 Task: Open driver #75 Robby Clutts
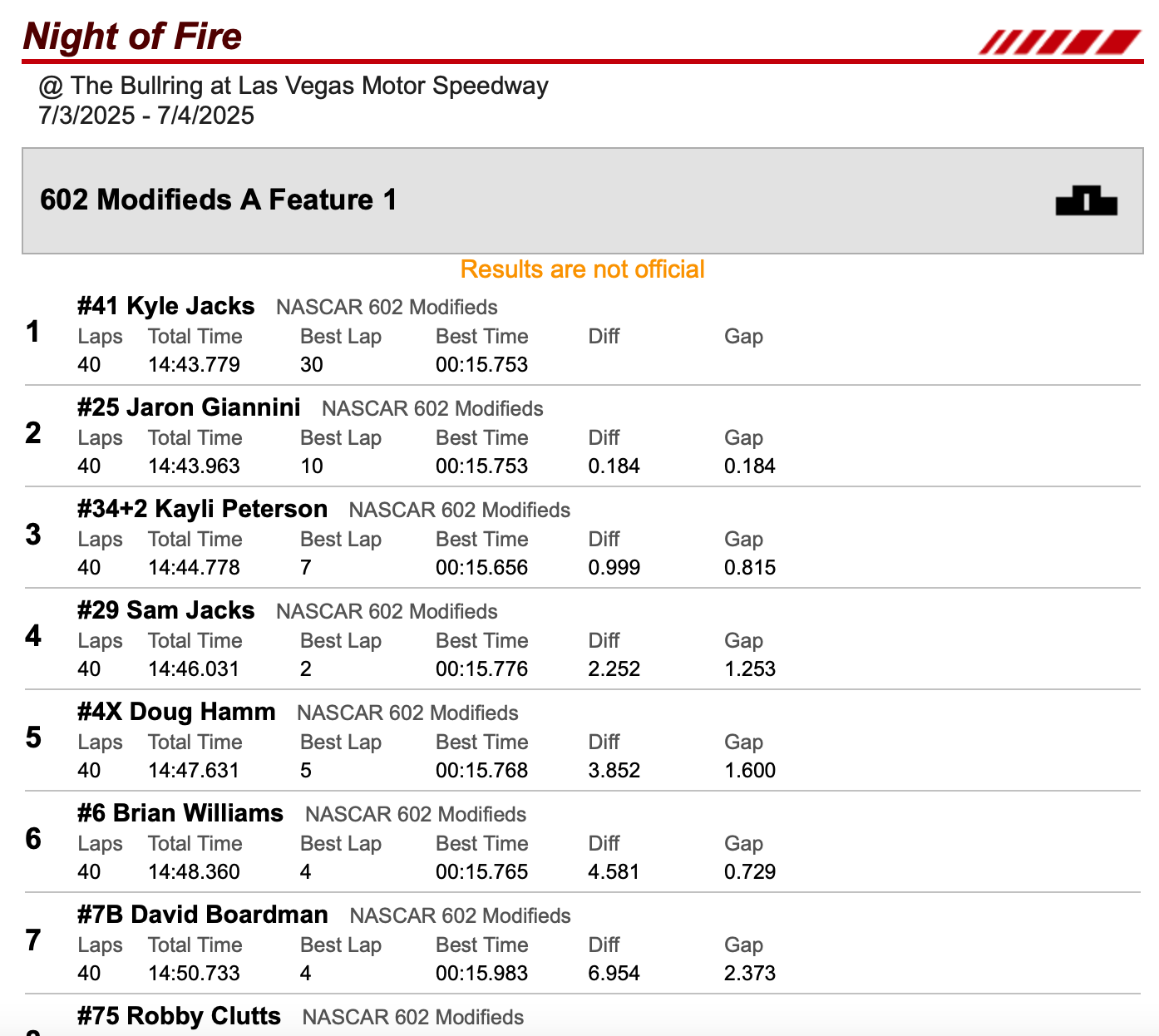click(x=179, y=1016)
